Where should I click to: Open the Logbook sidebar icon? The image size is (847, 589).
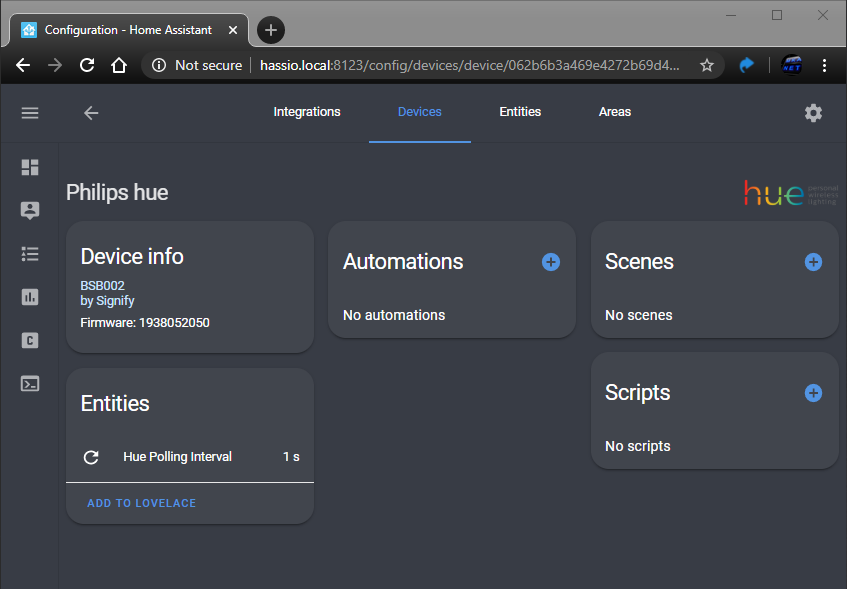point(30,254)
